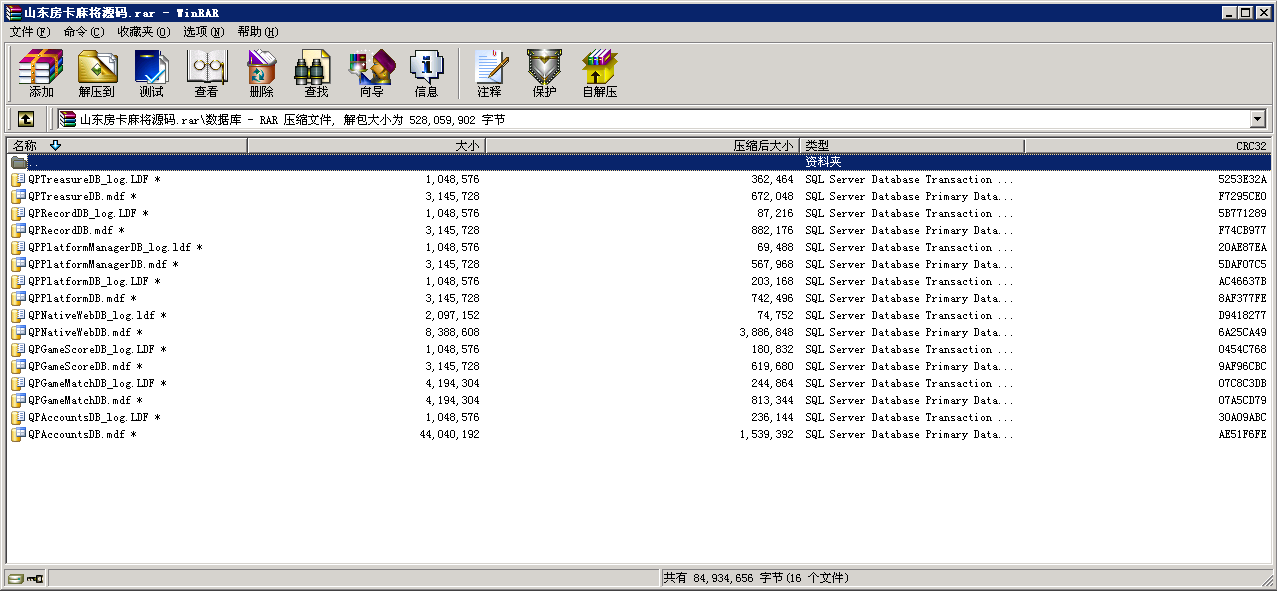Viewport: 1277px width, 591px height.
Task: Click the 解压到 (Extract To) icon
Action: click(x=97, y=74)
